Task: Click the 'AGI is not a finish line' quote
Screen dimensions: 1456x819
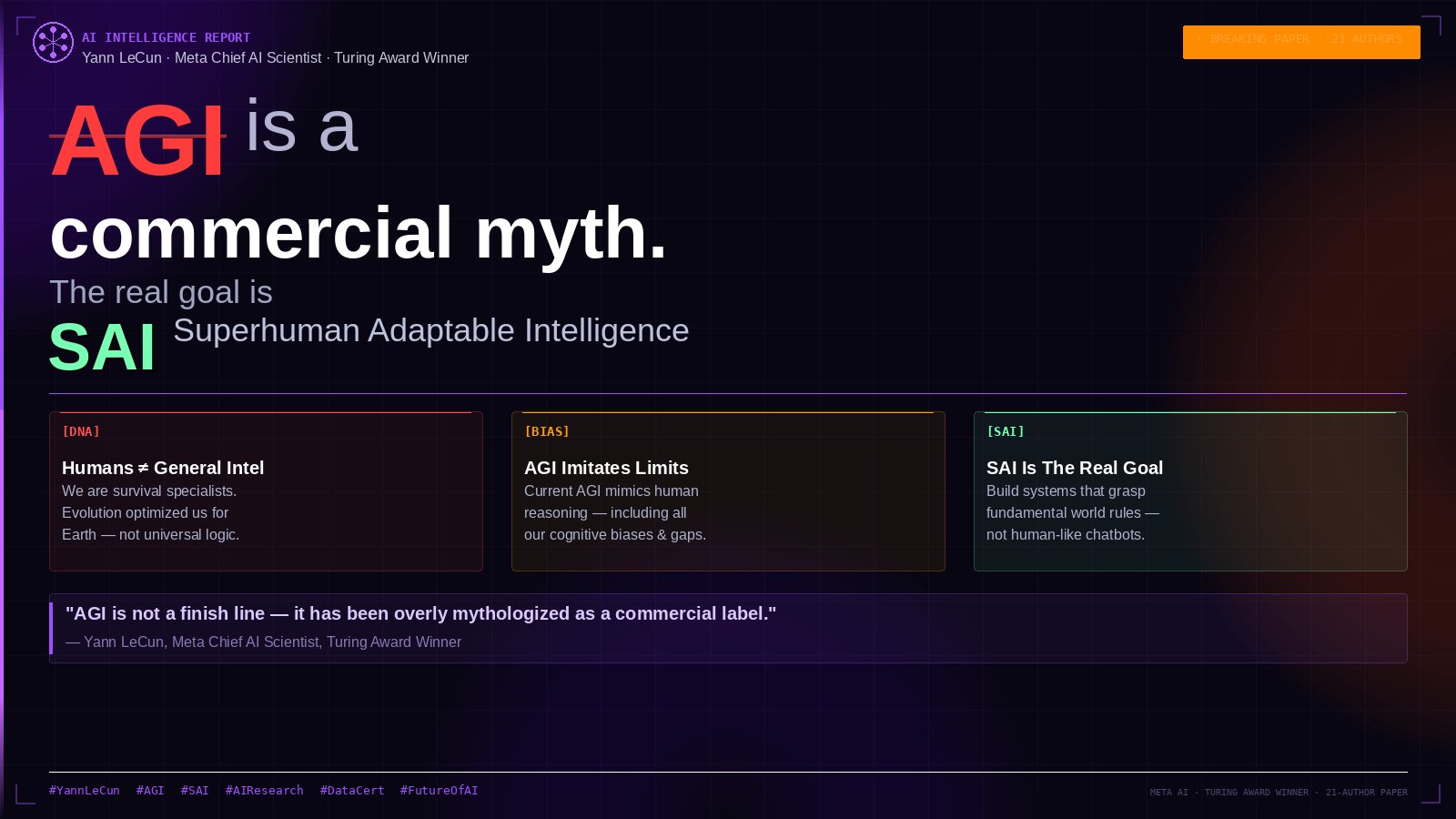Action: tap(421, 613)
